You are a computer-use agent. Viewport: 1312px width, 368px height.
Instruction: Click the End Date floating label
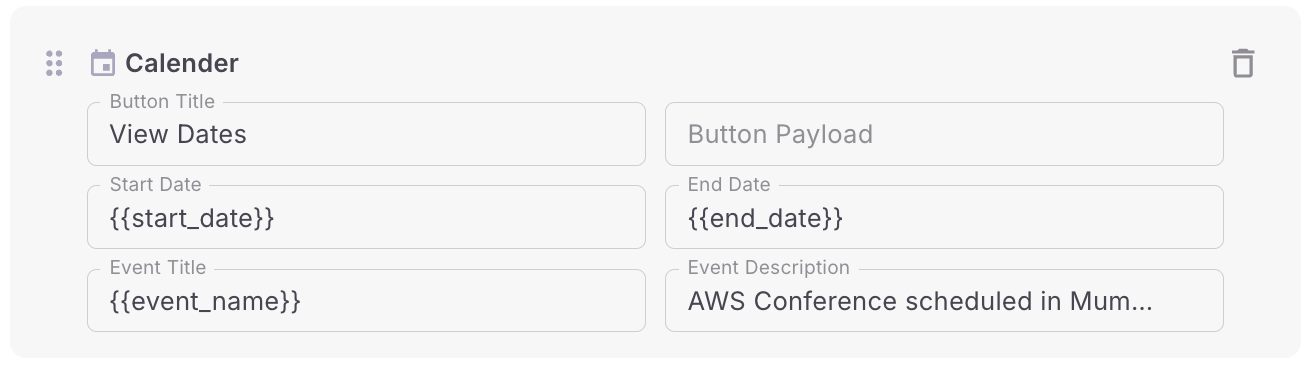coord(729,184)
